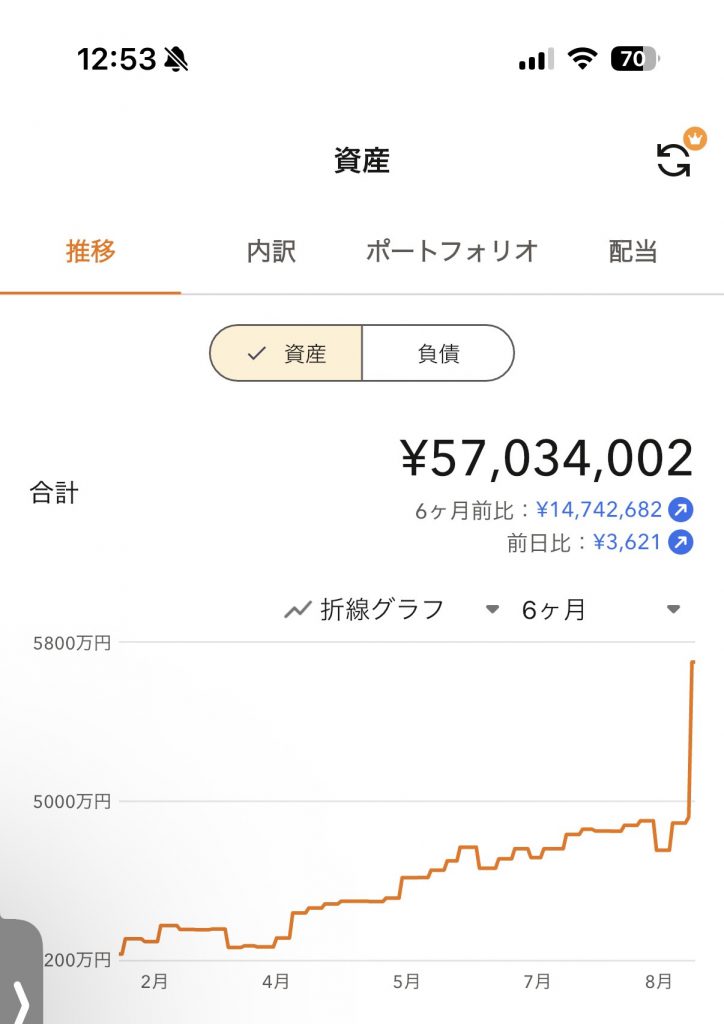724x1024 pixels.
Task: Open the ポートフォリオ tab
Action: pyautogui.click(x=452, y=251)
